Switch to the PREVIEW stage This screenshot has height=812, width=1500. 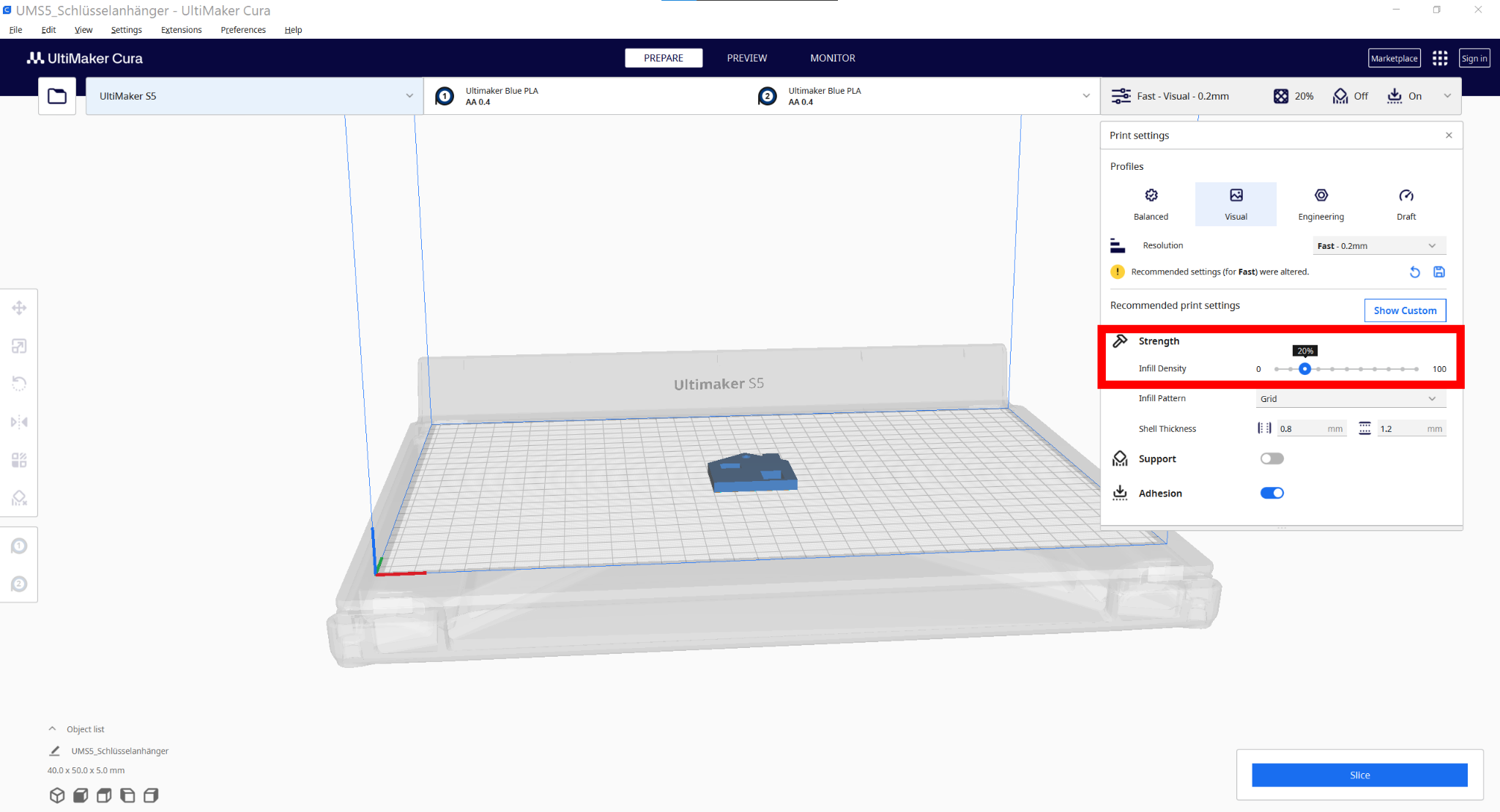(x=747, y=58)
